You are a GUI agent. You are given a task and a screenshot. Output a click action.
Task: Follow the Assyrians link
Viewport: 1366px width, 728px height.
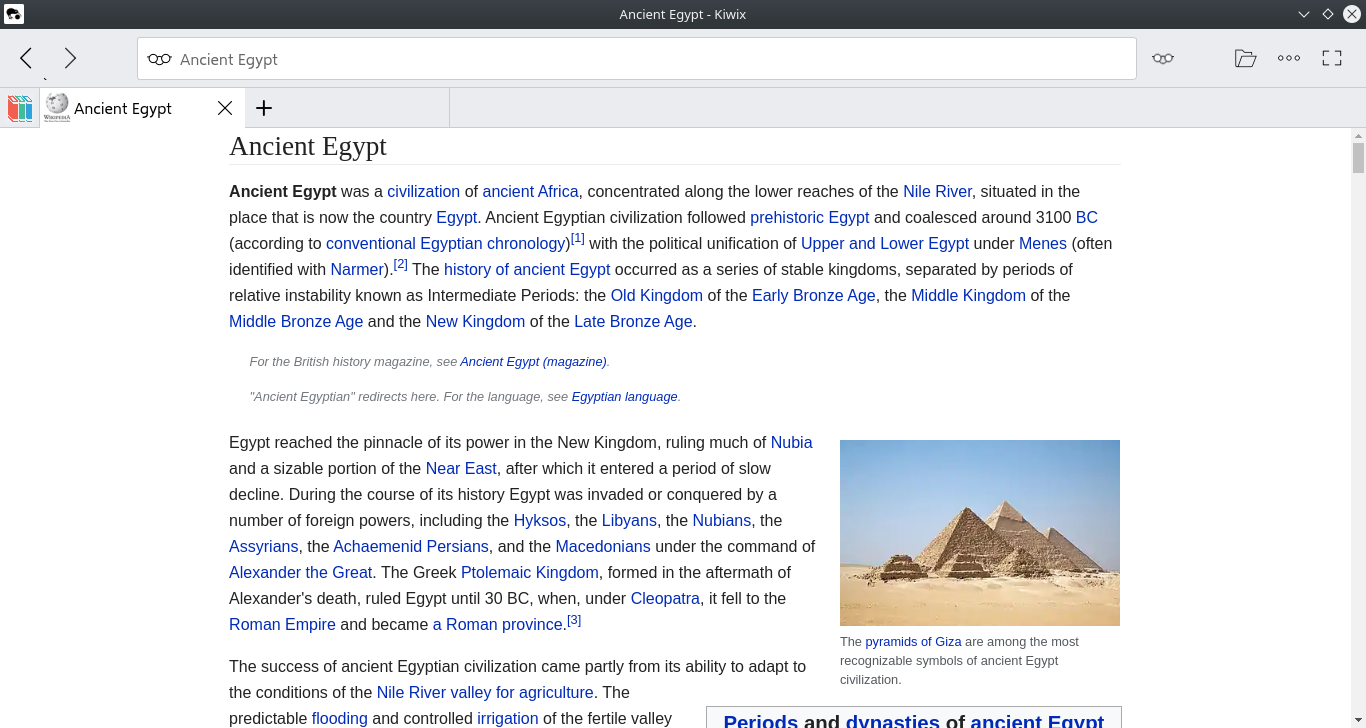[x=264, y=546]
